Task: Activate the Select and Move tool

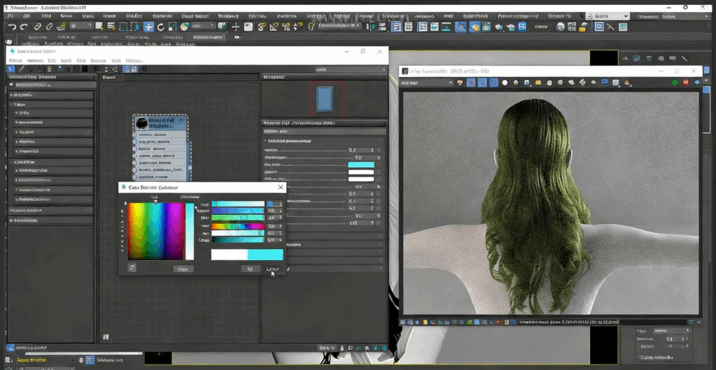Action: click(x=148, y=27)
